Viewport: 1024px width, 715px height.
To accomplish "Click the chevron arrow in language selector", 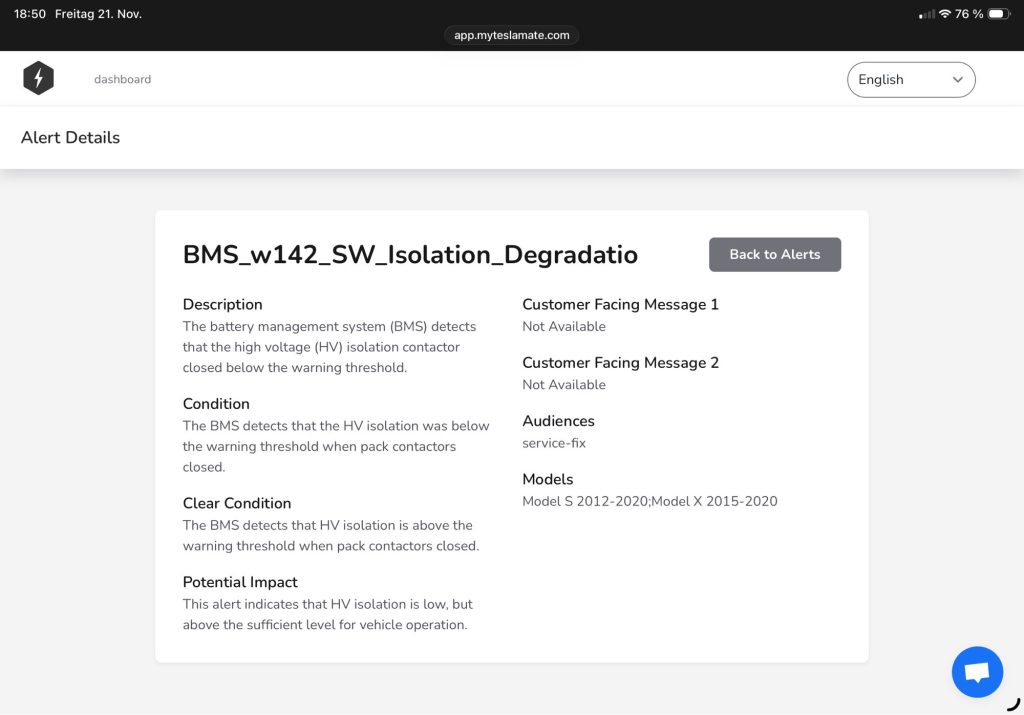I will (x=957, y=80).
